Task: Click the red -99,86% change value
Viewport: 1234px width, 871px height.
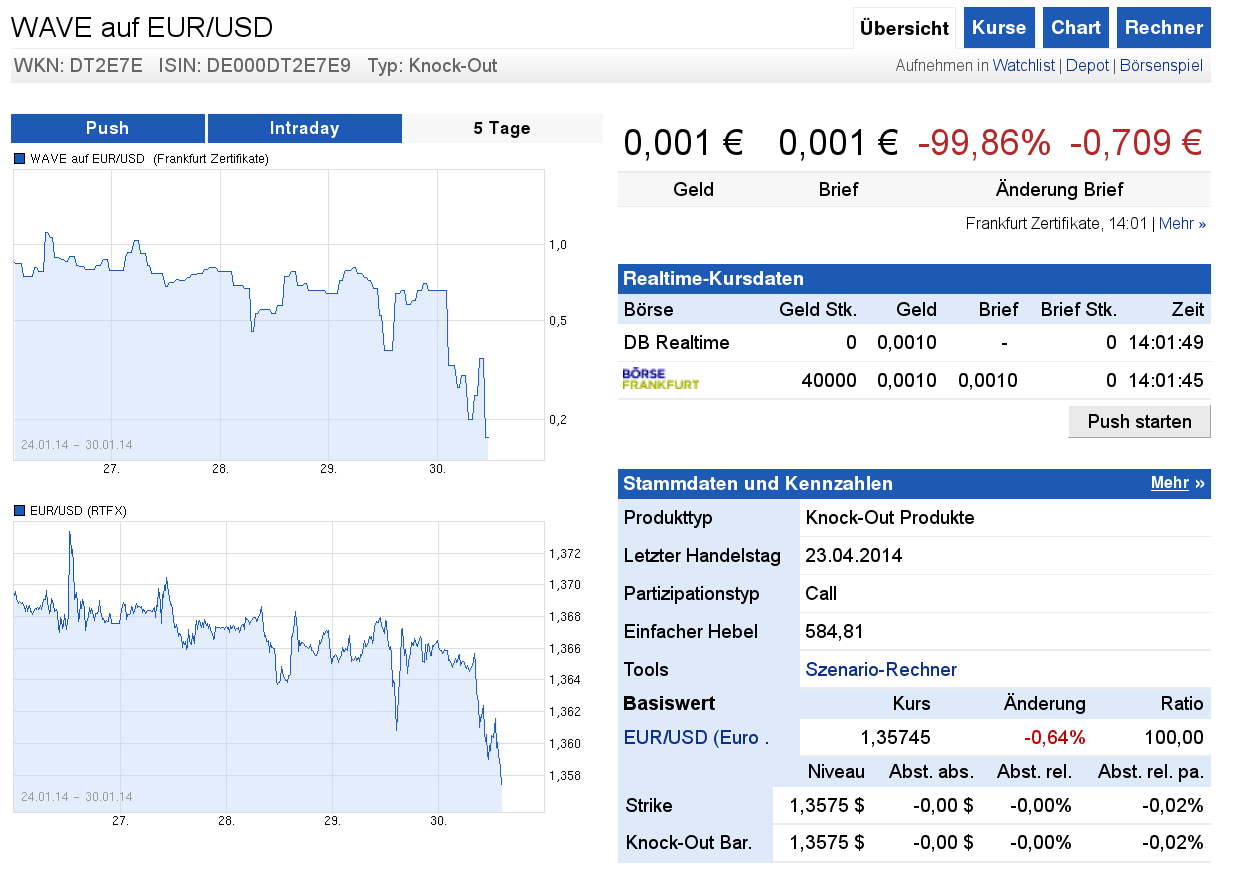Action: (984, 142)
